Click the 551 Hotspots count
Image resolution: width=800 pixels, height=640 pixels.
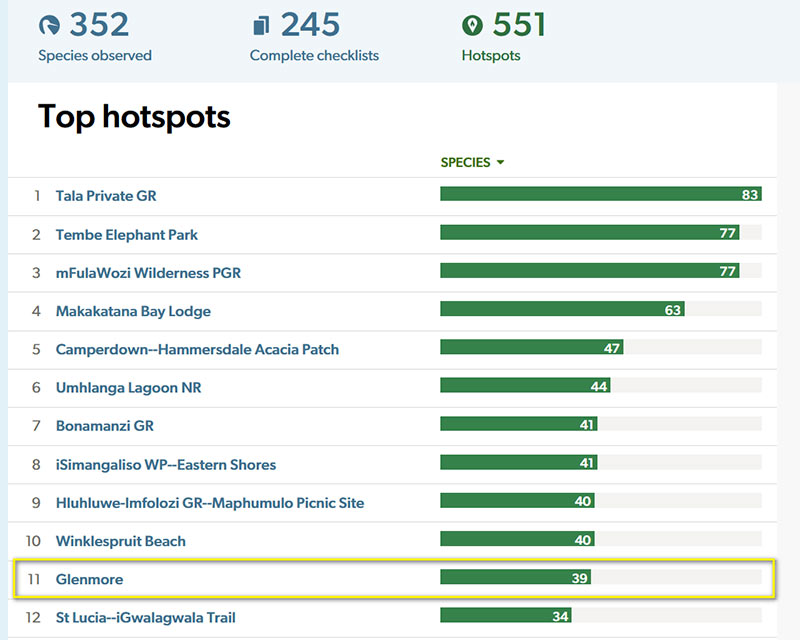point(519,24)
